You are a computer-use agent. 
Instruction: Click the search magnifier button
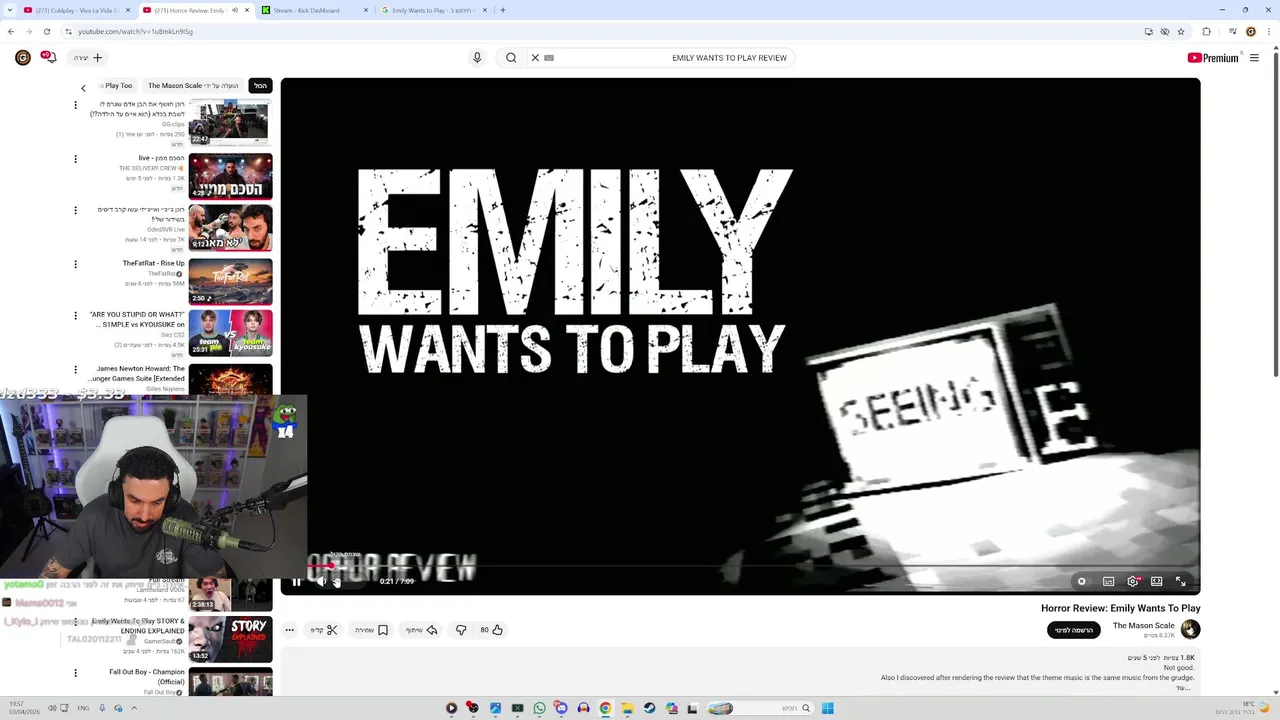(x=511, y=58)
